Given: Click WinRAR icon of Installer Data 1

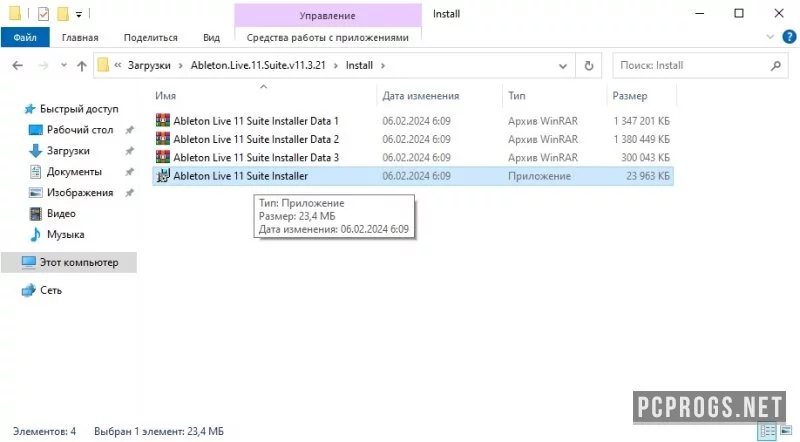Looking at the screenshot, I should point(163,120).
